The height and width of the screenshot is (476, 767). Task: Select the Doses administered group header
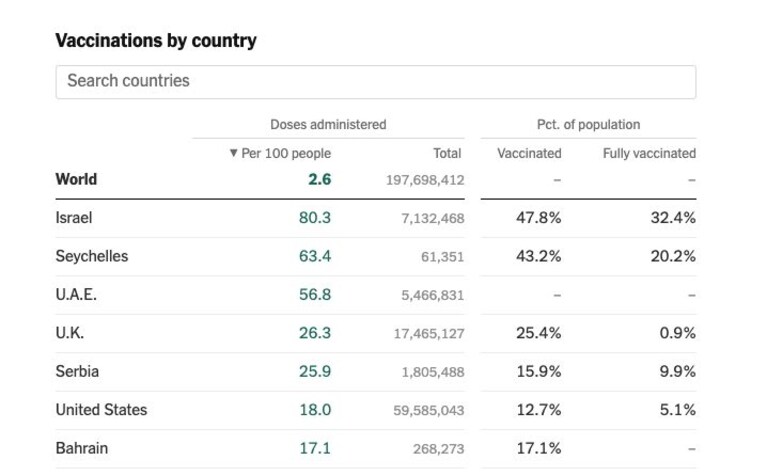(x=328, y=125)
